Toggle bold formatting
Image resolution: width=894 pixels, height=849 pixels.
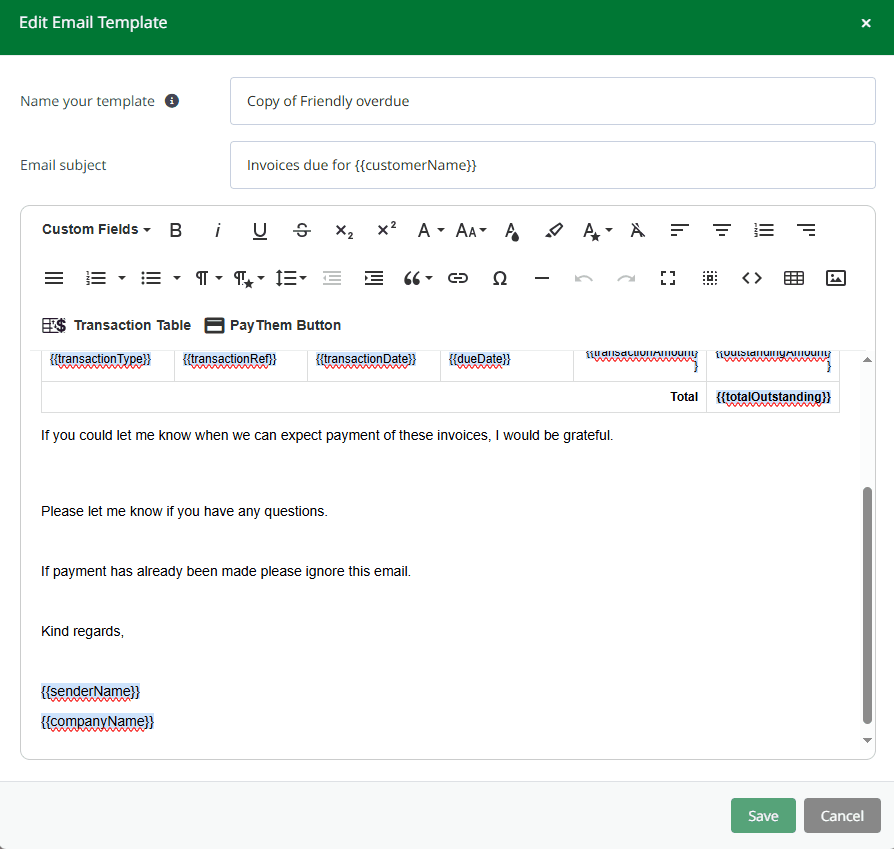[176, 230]
